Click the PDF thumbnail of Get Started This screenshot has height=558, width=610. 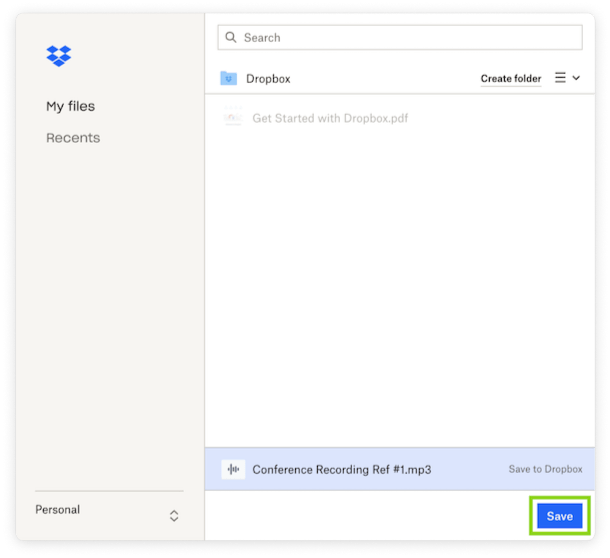click(233, 116)
